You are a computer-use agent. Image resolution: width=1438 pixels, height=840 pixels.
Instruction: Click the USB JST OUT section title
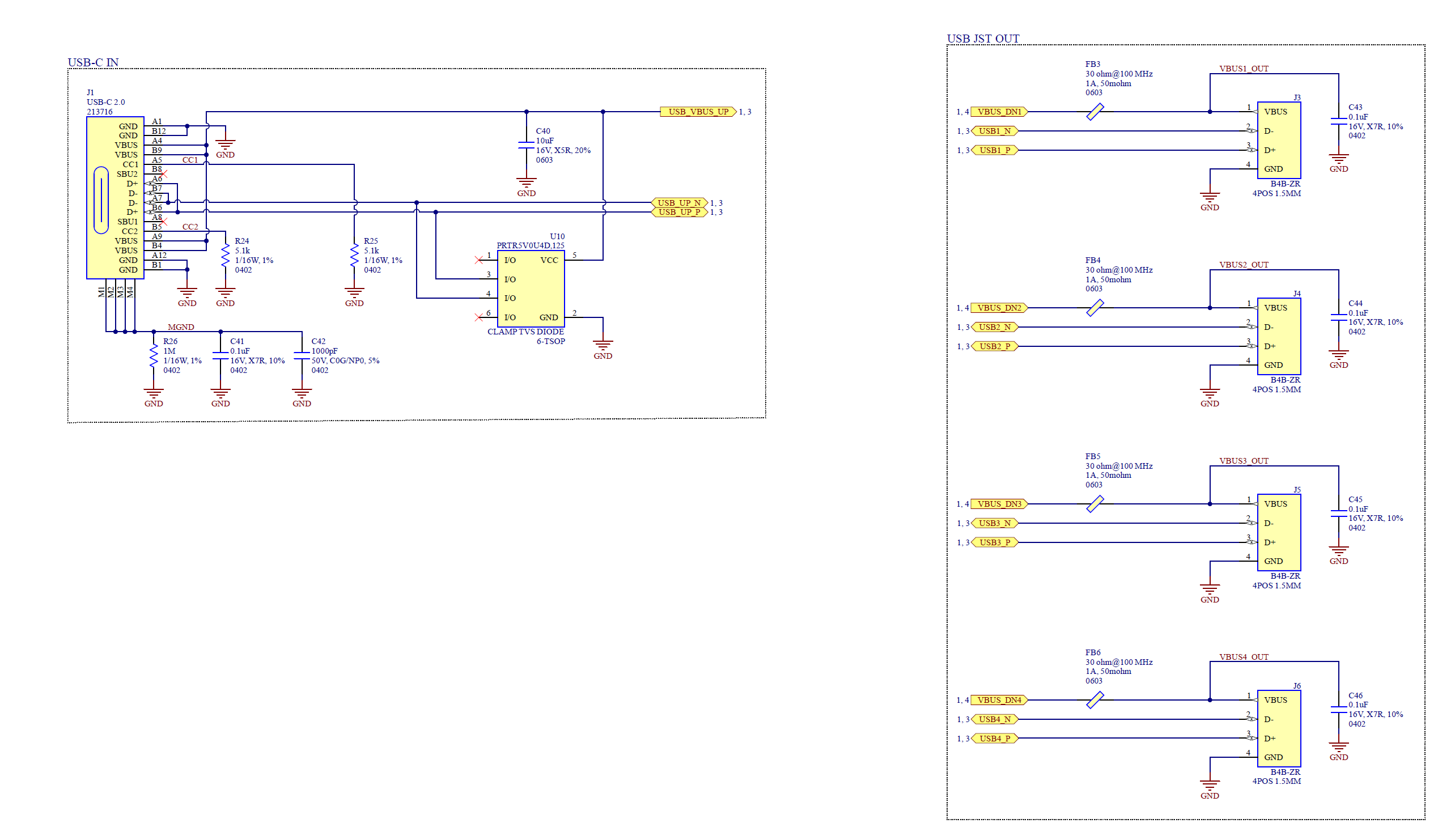[x=983, y=38]
